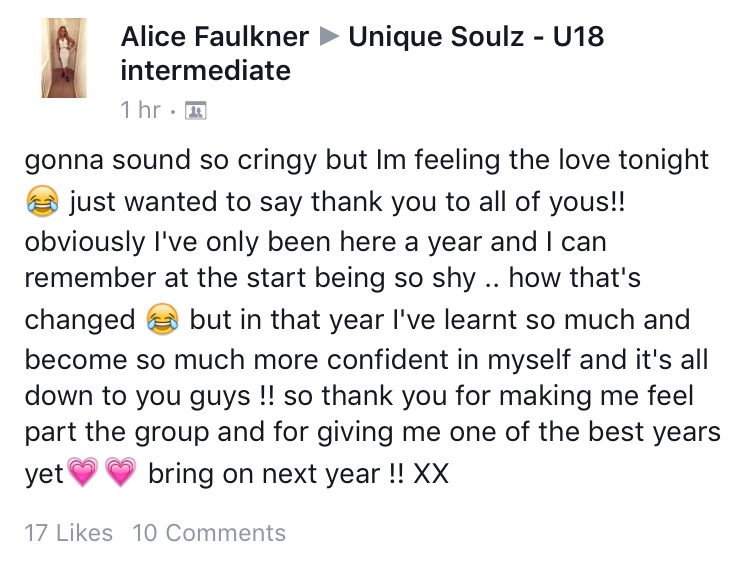Click the line 'down to you guys'

tap(359, 397)
